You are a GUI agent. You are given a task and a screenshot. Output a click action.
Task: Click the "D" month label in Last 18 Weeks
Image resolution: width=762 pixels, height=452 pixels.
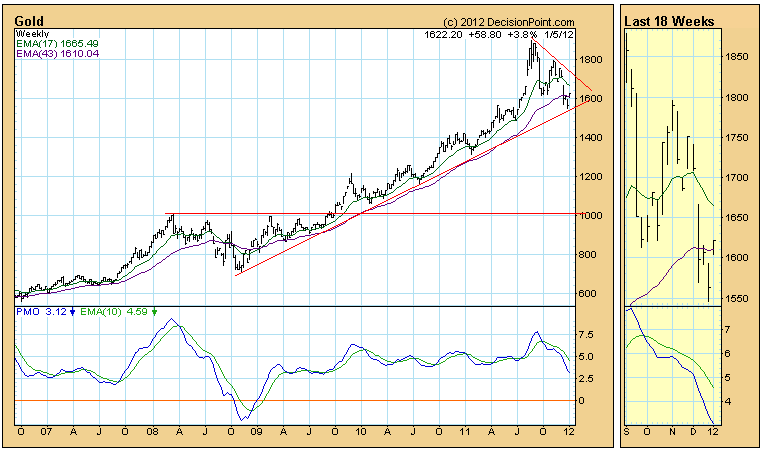tap(693, 432)
